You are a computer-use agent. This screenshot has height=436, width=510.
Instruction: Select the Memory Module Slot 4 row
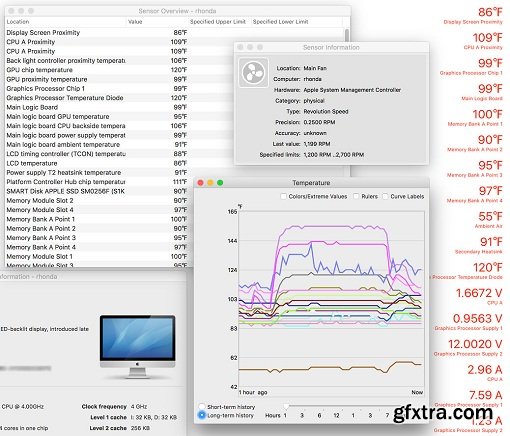pos(100,210)
